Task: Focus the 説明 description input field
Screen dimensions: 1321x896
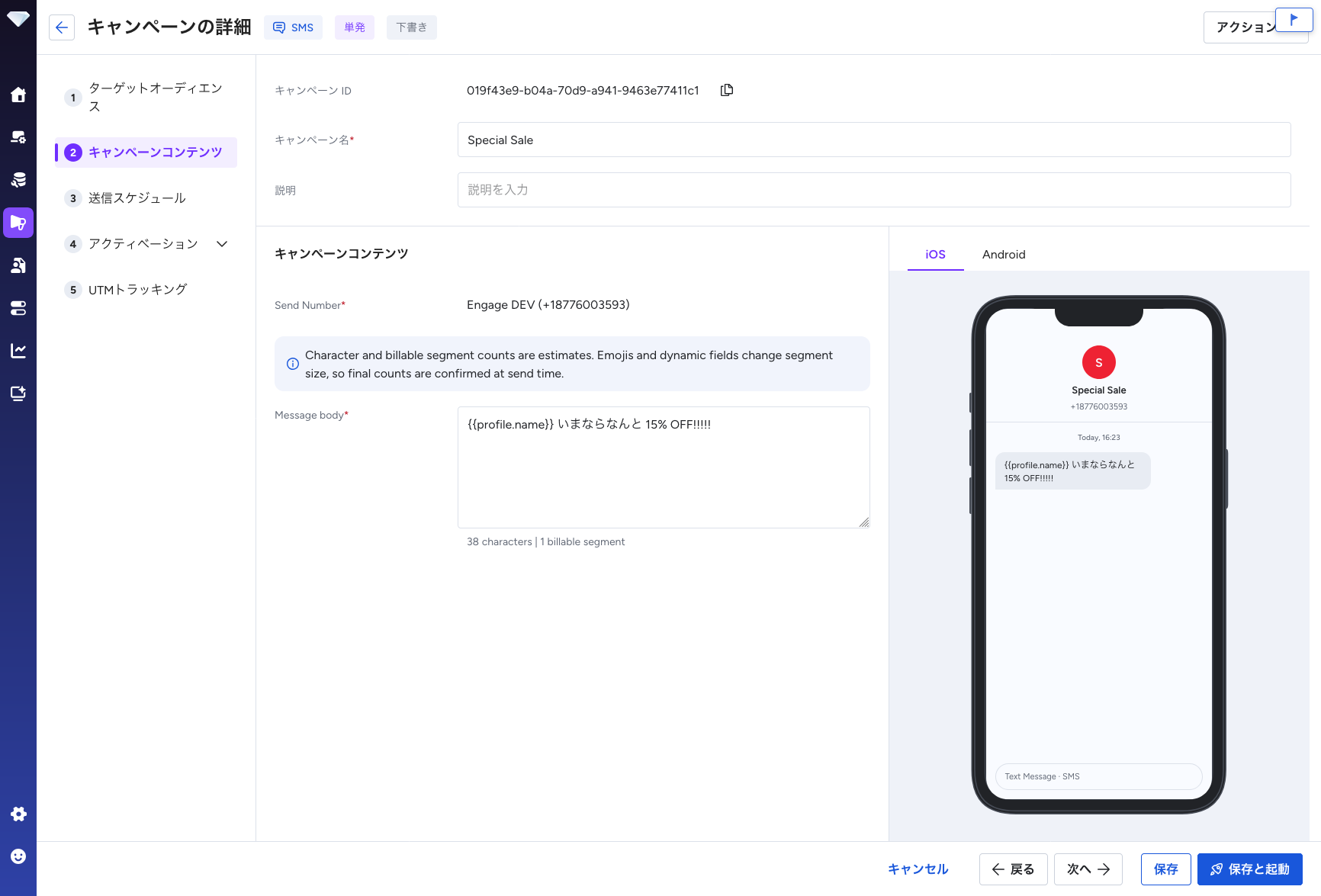Action: [x=874, y=190]
